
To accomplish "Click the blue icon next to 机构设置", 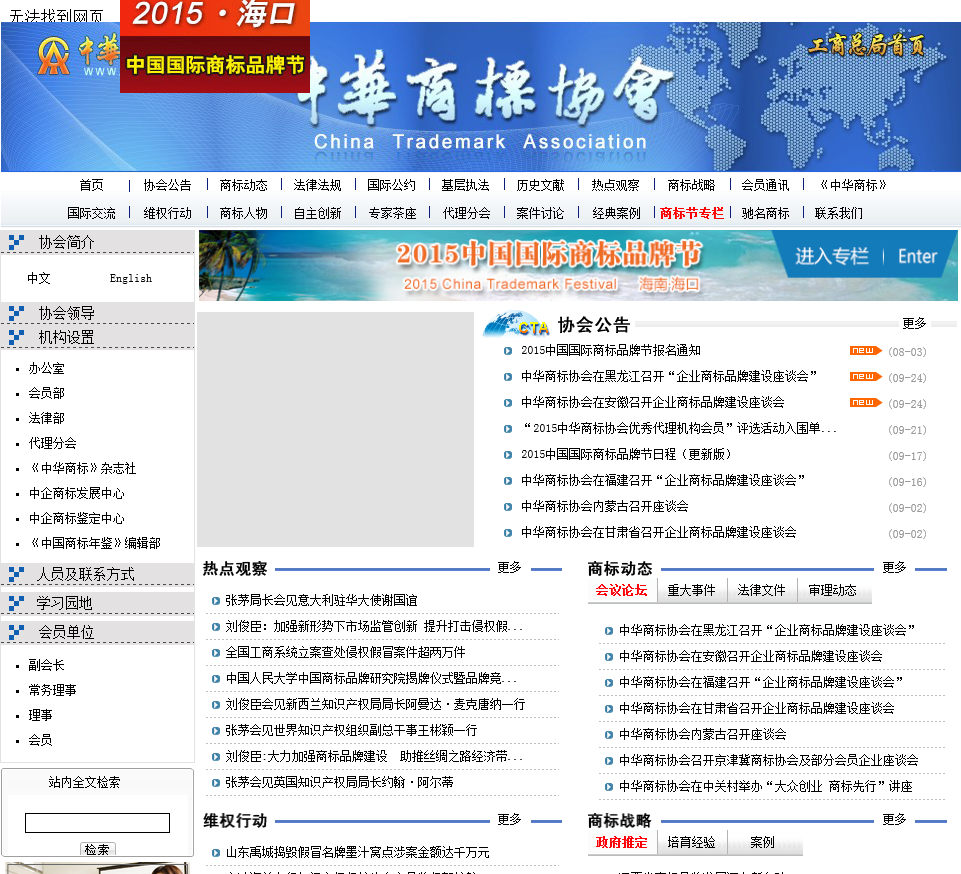I will (17, 337).
